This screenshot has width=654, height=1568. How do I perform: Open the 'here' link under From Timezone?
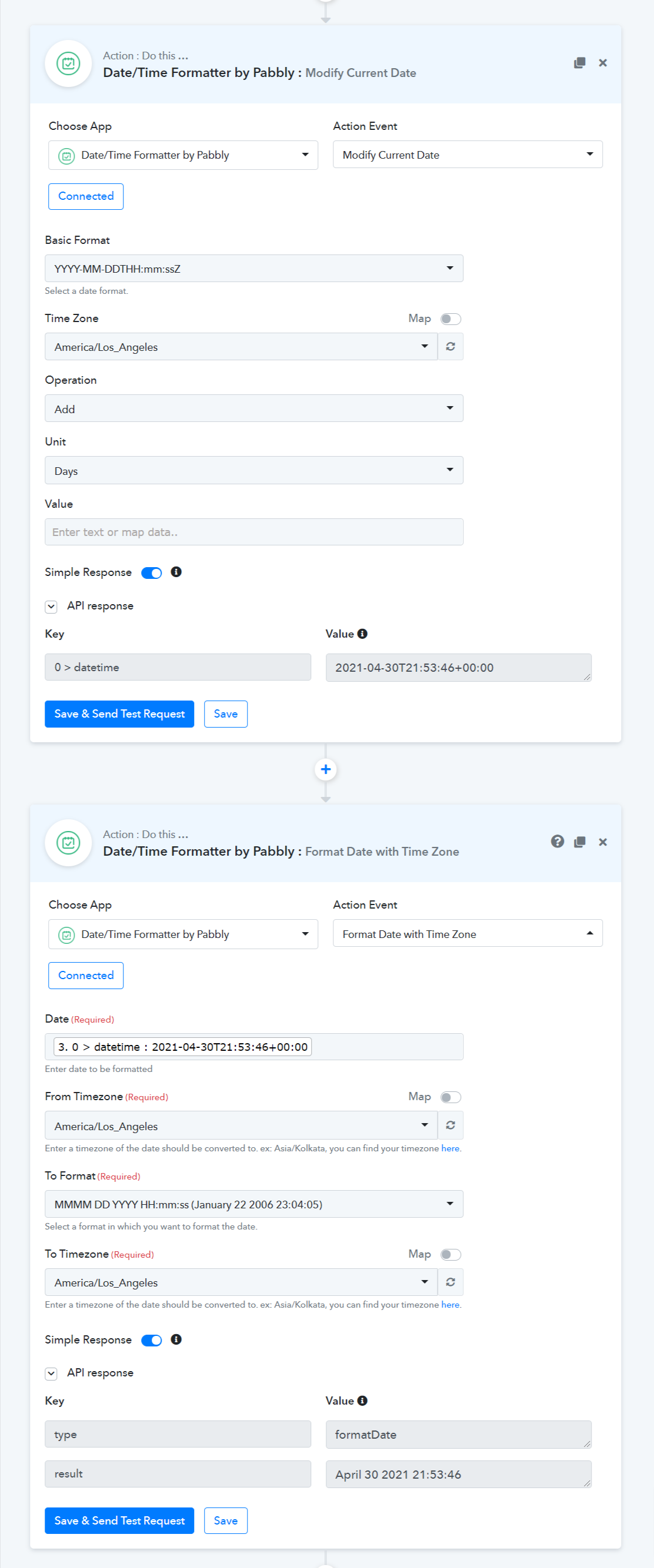(x=450, y=1148)
